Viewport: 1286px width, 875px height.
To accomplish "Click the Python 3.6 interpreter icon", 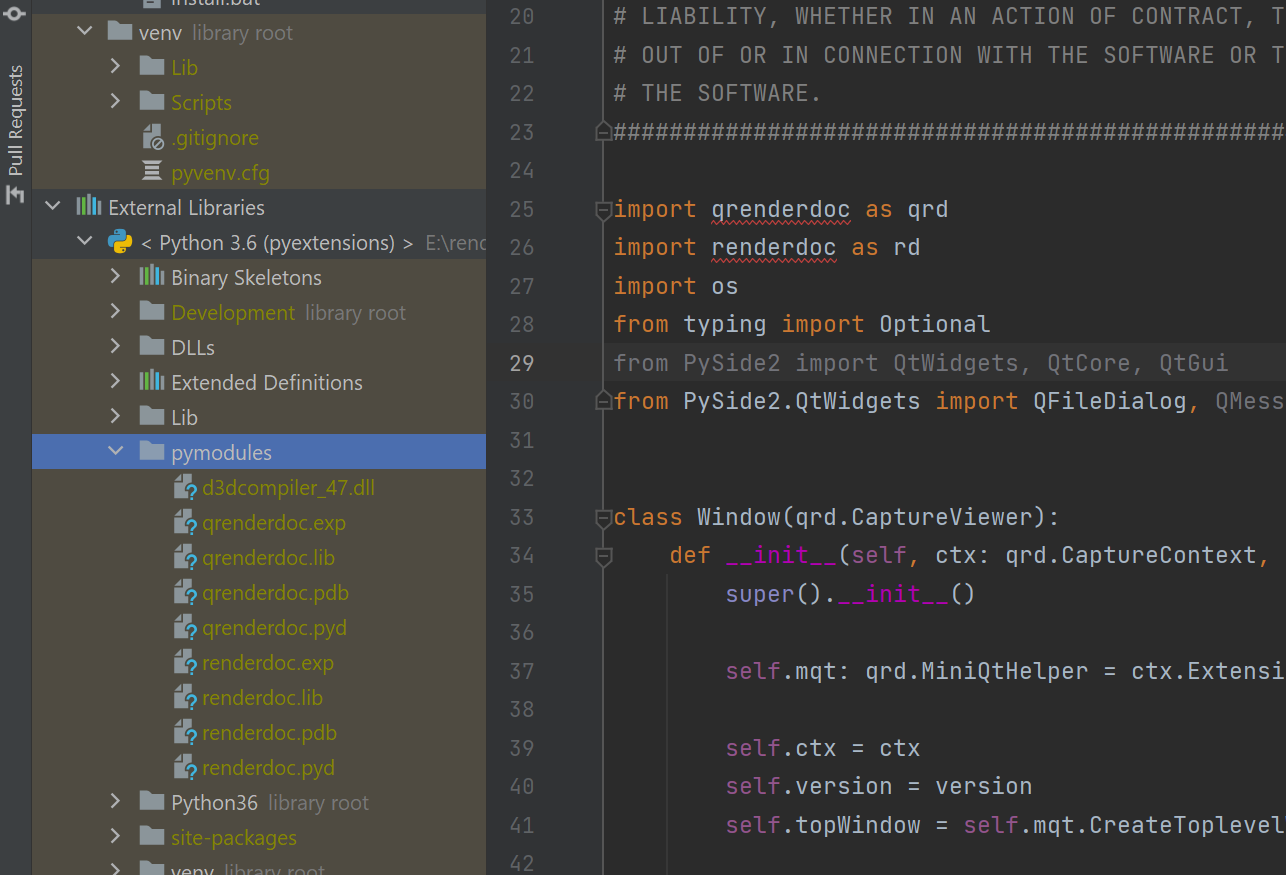I will [x=120, y=241].
